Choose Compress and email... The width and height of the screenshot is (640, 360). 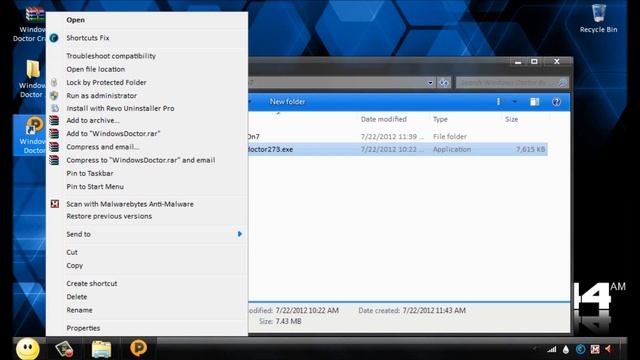pos(146,147)
